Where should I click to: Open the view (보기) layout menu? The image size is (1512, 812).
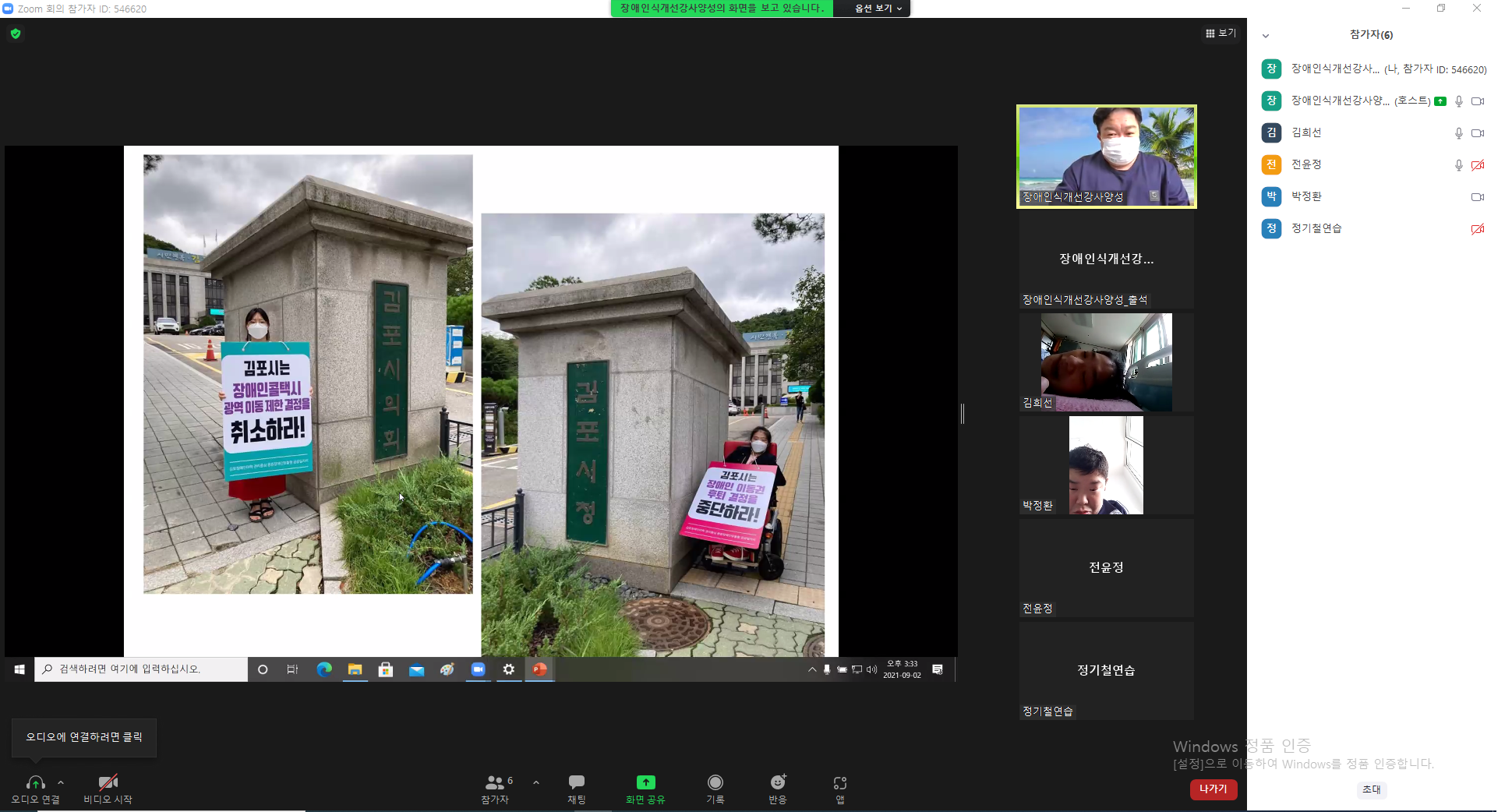(1221, 33)
